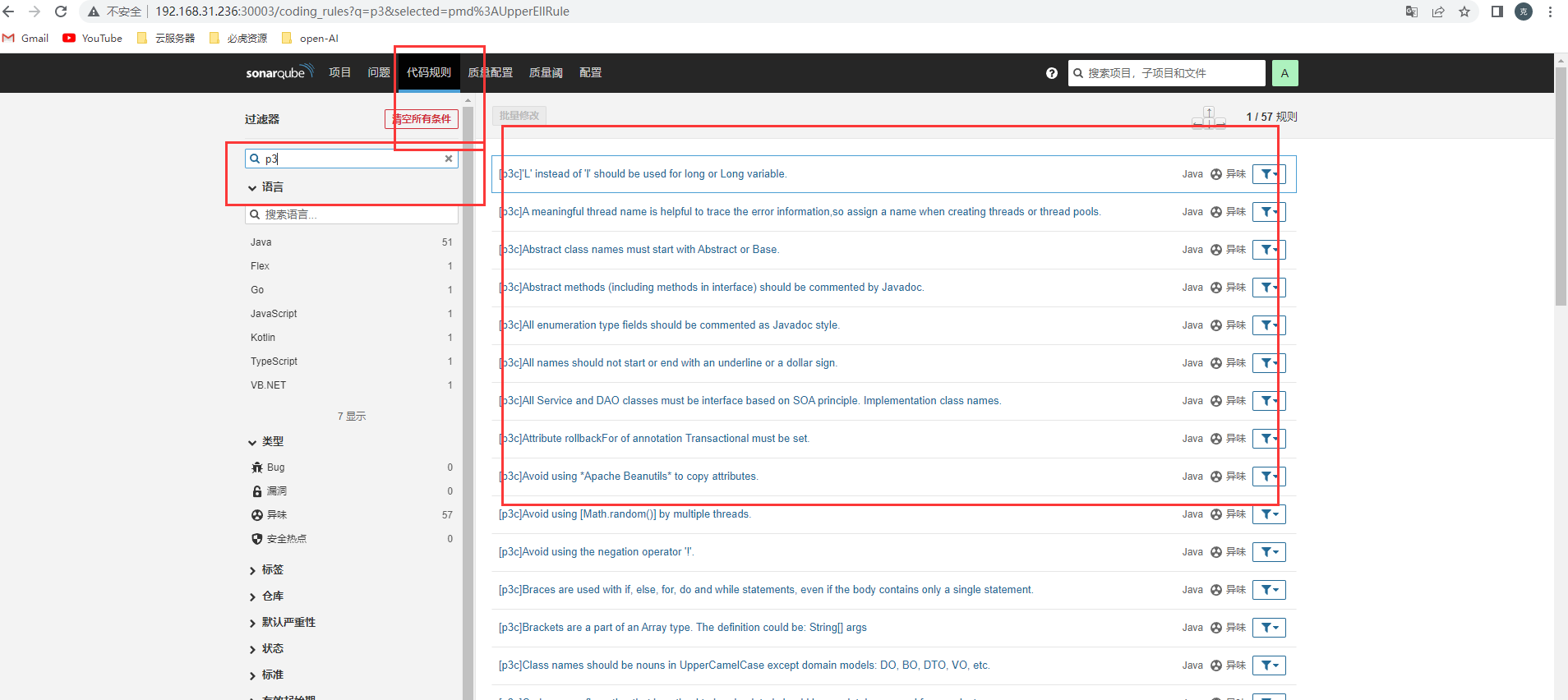Open rule 'Avoid using [Math.random()] by multiple threads'
The image size is (1568, 700).
pos(625,514)
